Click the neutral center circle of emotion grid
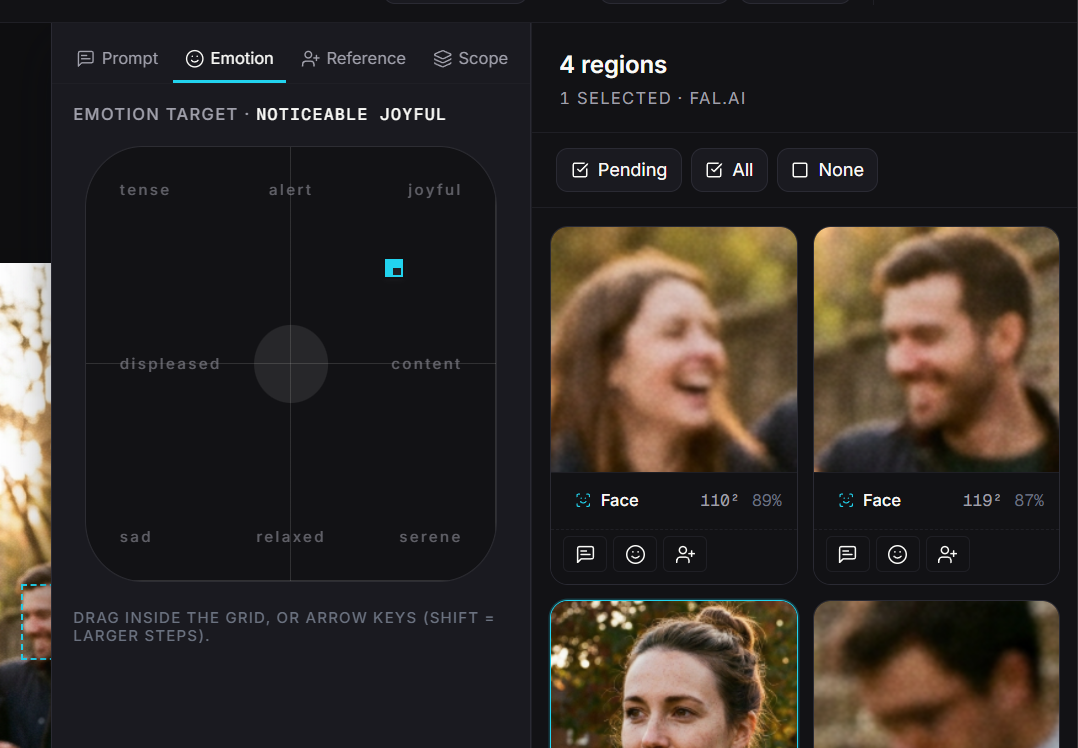This screenshot has height=748, width=1078. (x=291, y=364)
